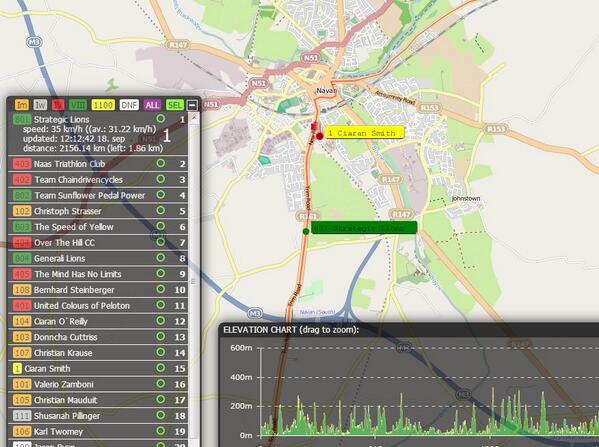This screenshot has height=447, width=599.
Task: Click the red flag marker on the route
Action: point(314,126)
